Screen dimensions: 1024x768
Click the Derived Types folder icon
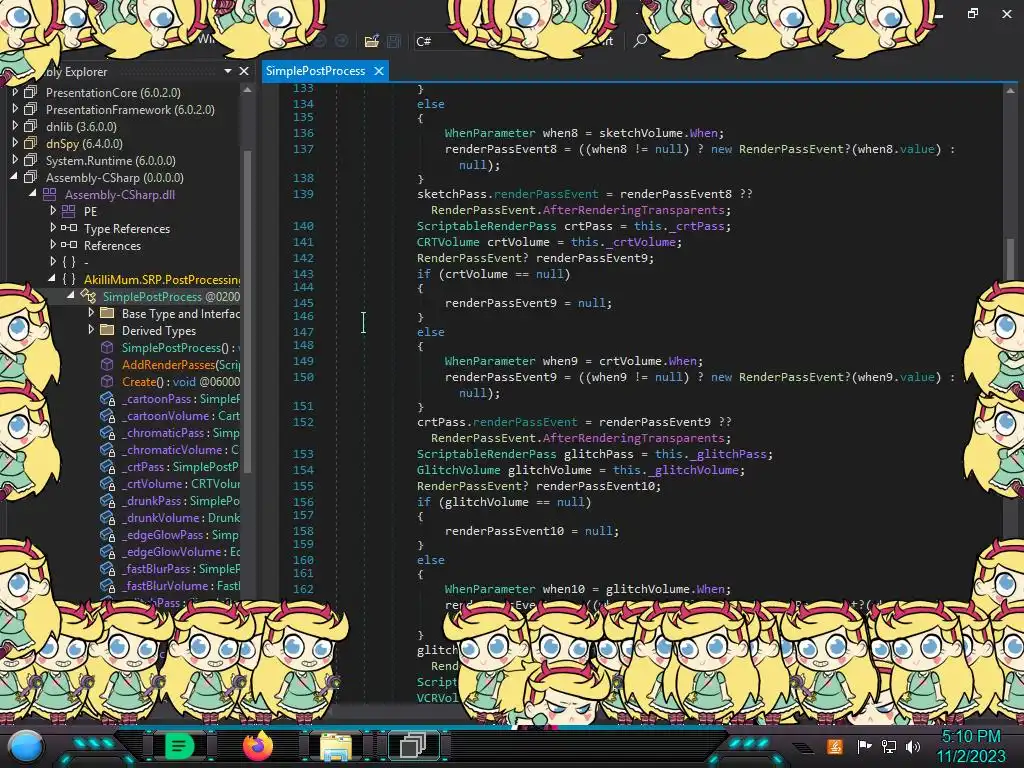107,330
